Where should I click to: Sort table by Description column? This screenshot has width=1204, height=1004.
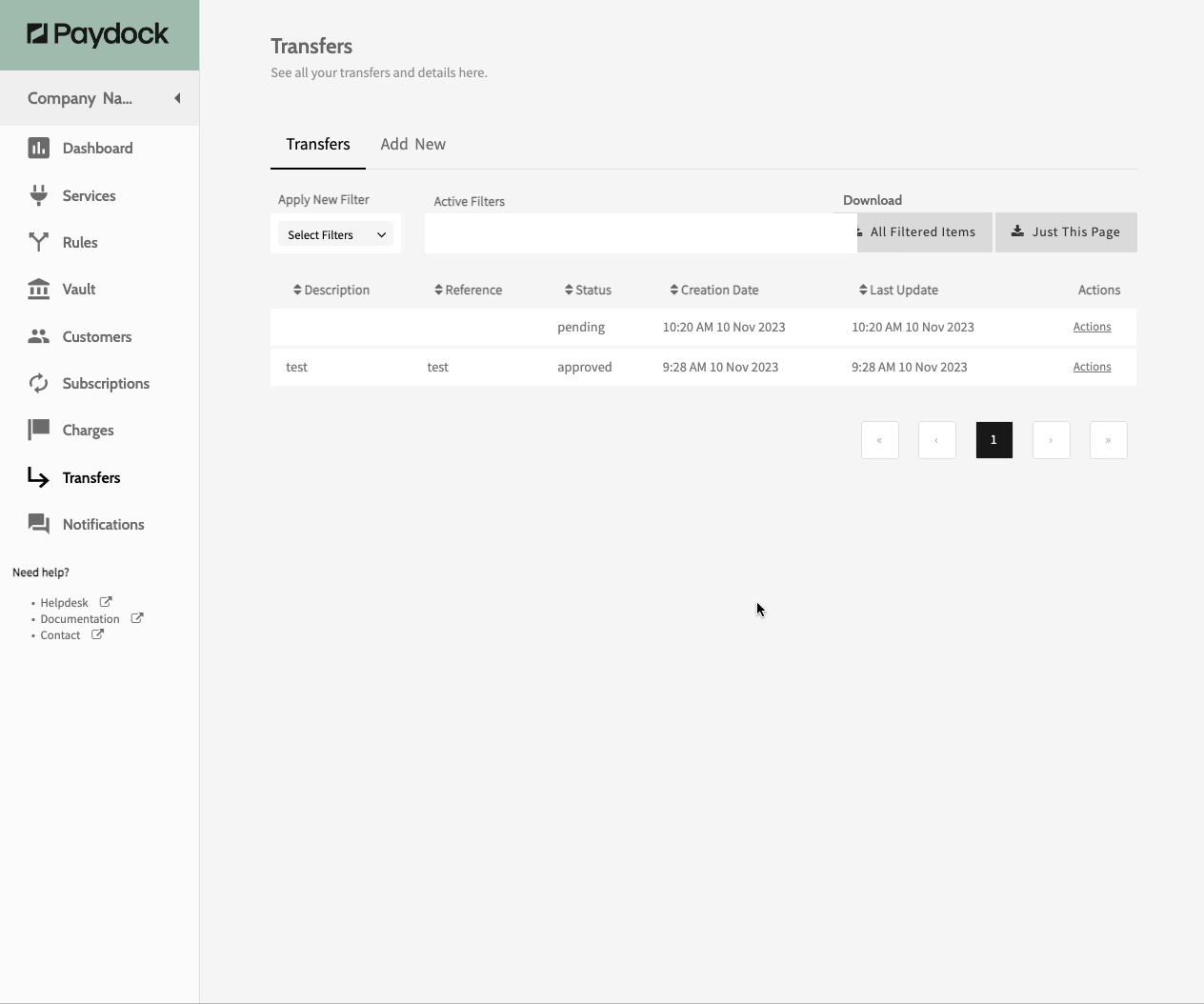pos(331,290)
